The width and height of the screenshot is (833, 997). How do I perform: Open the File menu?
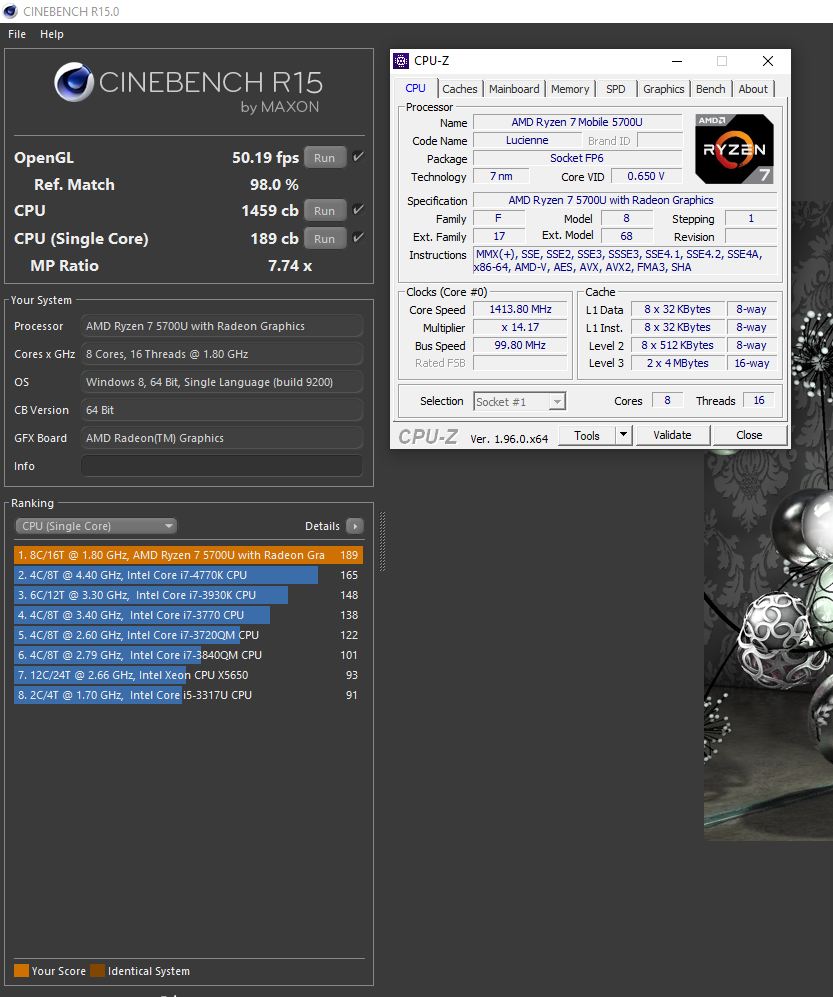pos(17,34)
